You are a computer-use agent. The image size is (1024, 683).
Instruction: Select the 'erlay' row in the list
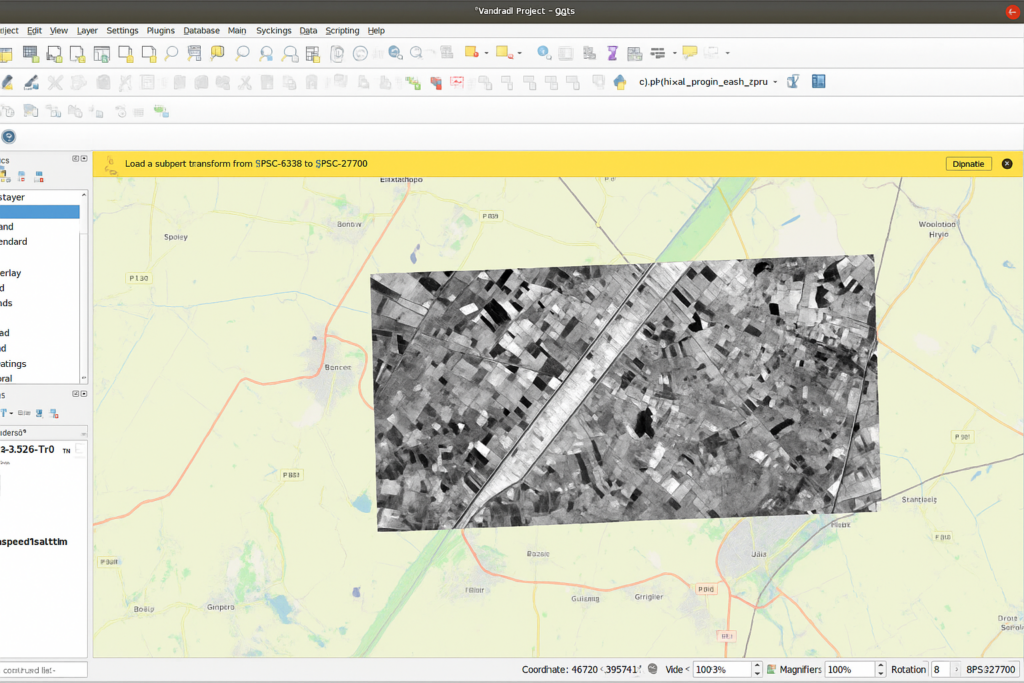pos(39,273)
